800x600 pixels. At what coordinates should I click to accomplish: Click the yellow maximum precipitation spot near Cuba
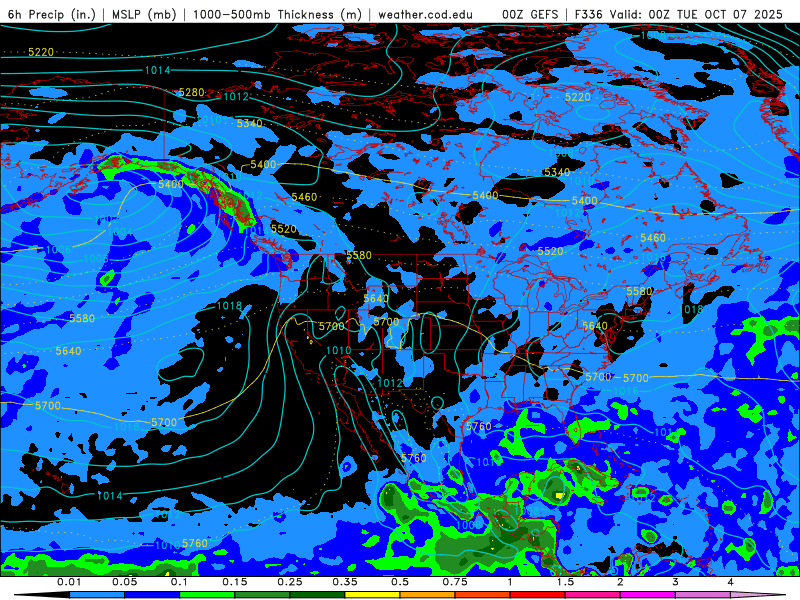click(560, 495)
